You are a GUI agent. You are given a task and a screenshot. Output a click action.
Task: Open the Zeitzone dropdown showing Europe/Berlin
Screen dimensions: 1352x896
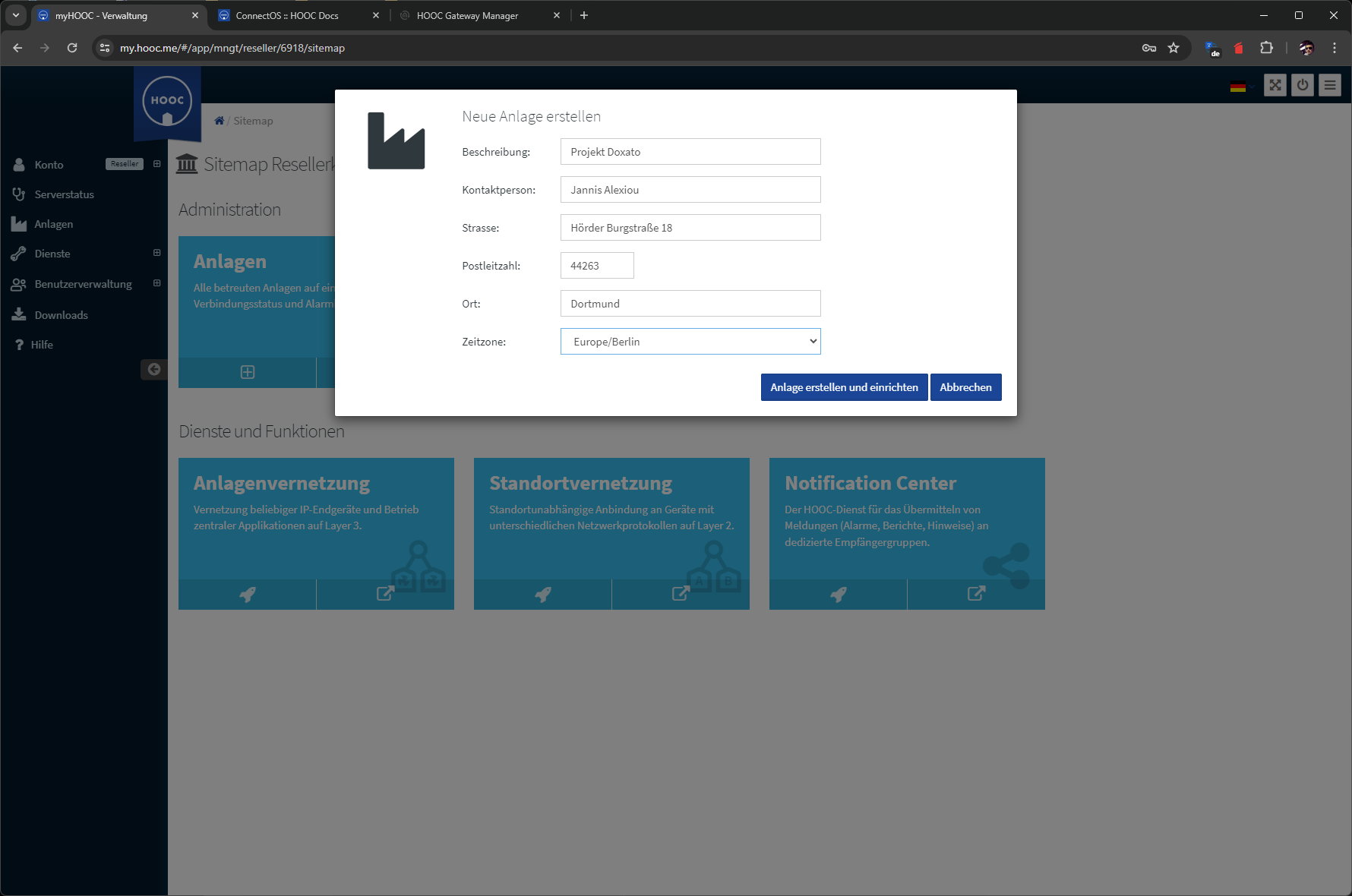click(690, 341)
